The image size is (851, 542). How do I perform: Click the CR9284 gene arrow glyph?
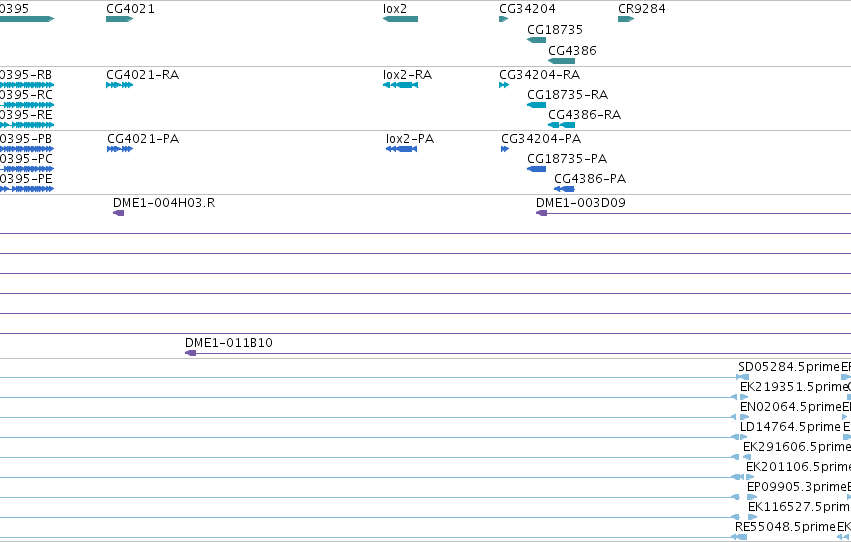(626, 19)
